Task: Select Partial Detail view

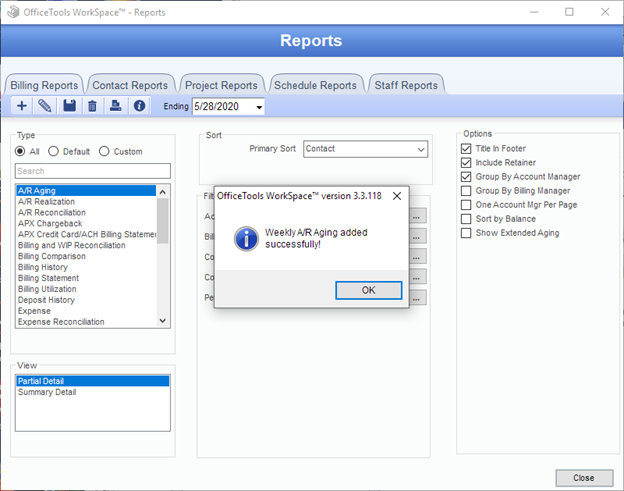Action: [93, 381]
